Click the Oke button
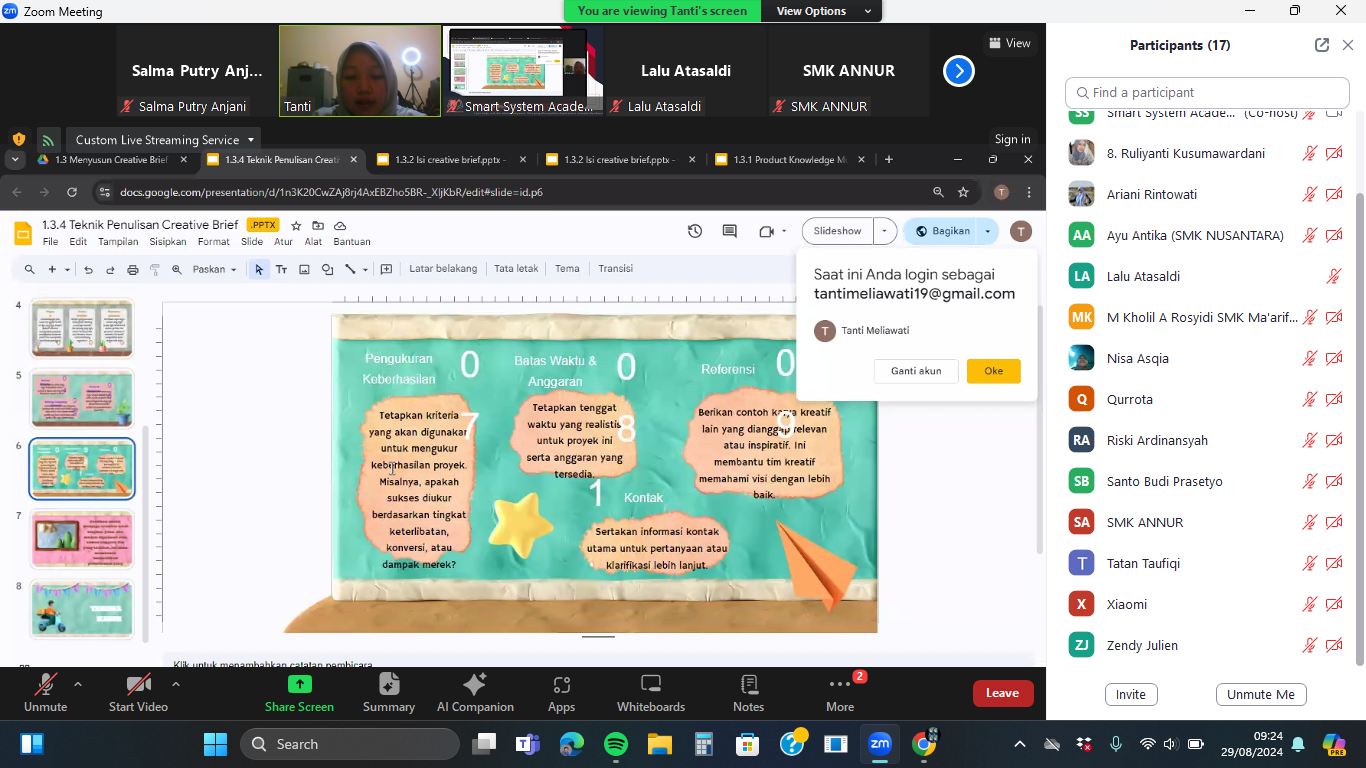This screenshot has width=1366, height=768. click(993, 371)
